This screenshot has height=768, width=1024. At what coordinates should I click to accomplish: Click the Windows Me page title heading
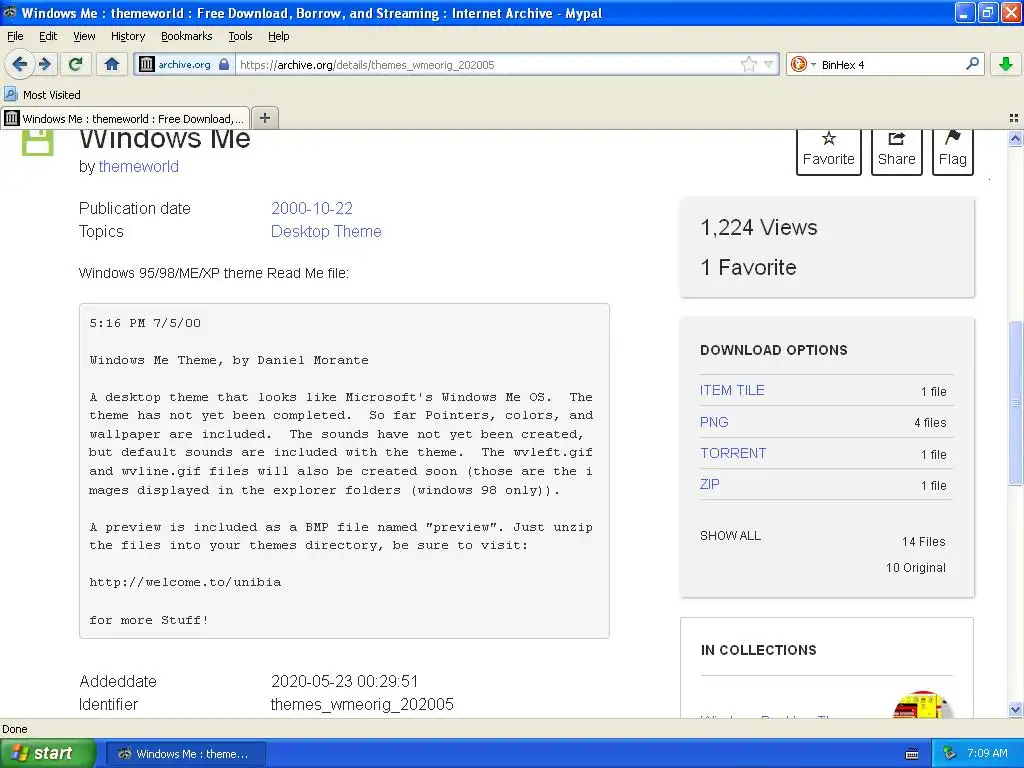(165, 139)
